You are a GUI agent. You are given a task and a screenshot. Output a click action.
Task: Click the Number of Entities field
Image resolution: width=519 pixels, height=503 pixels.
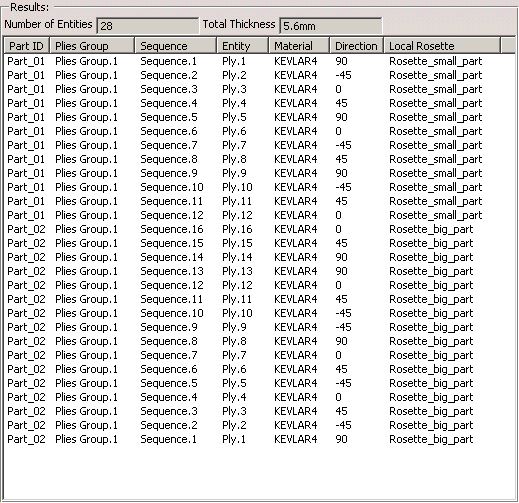point(148,26)
